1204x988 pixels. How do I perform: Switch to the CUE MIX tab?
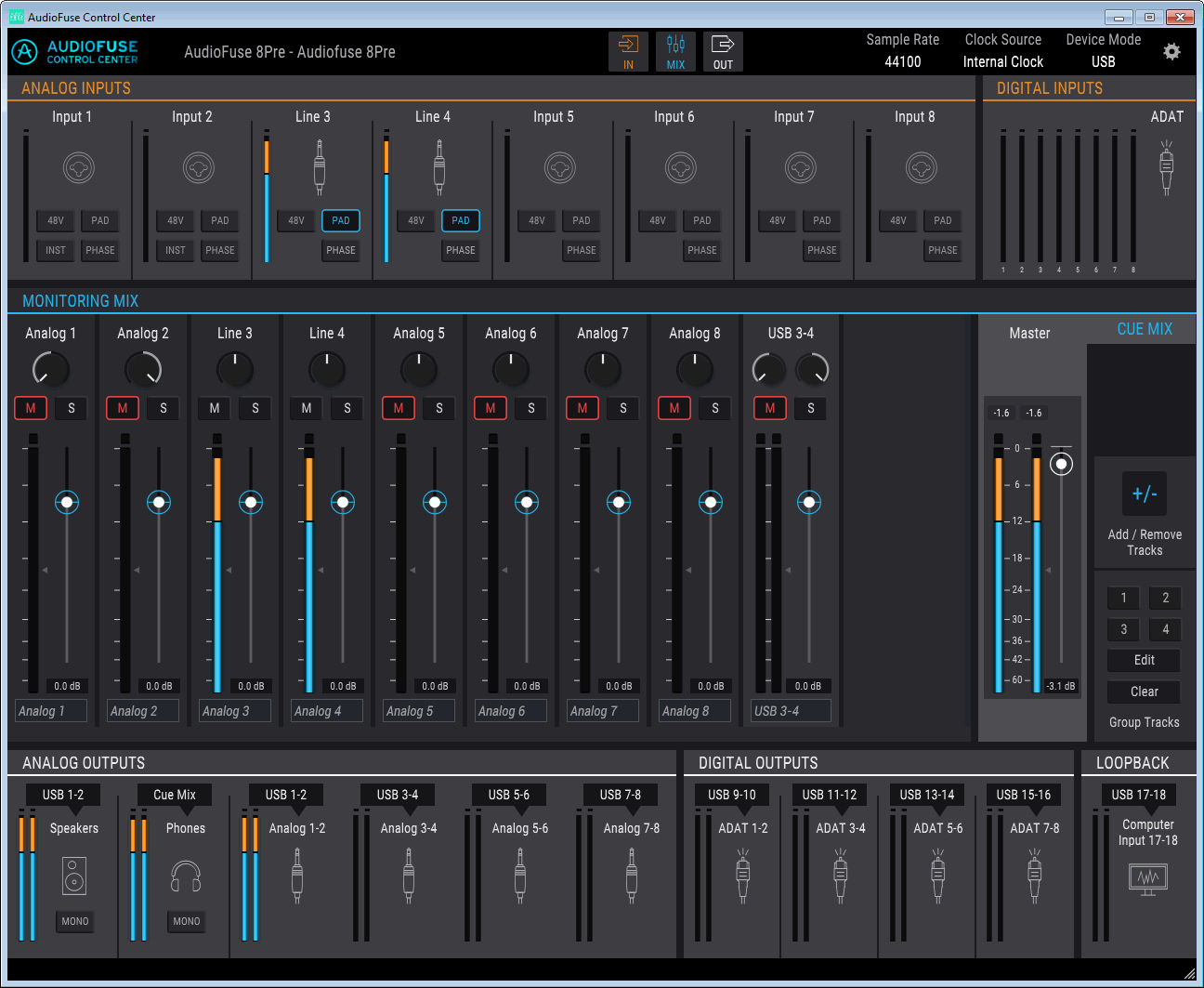click(x=1145, y=329)
